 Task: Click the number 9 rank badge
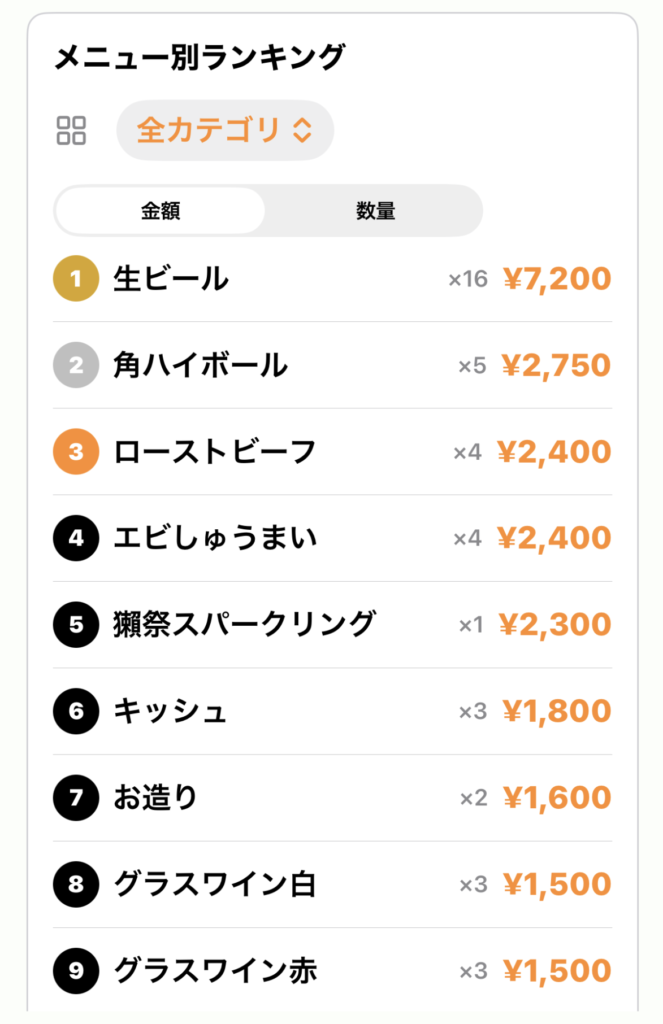tap(75, 970)
